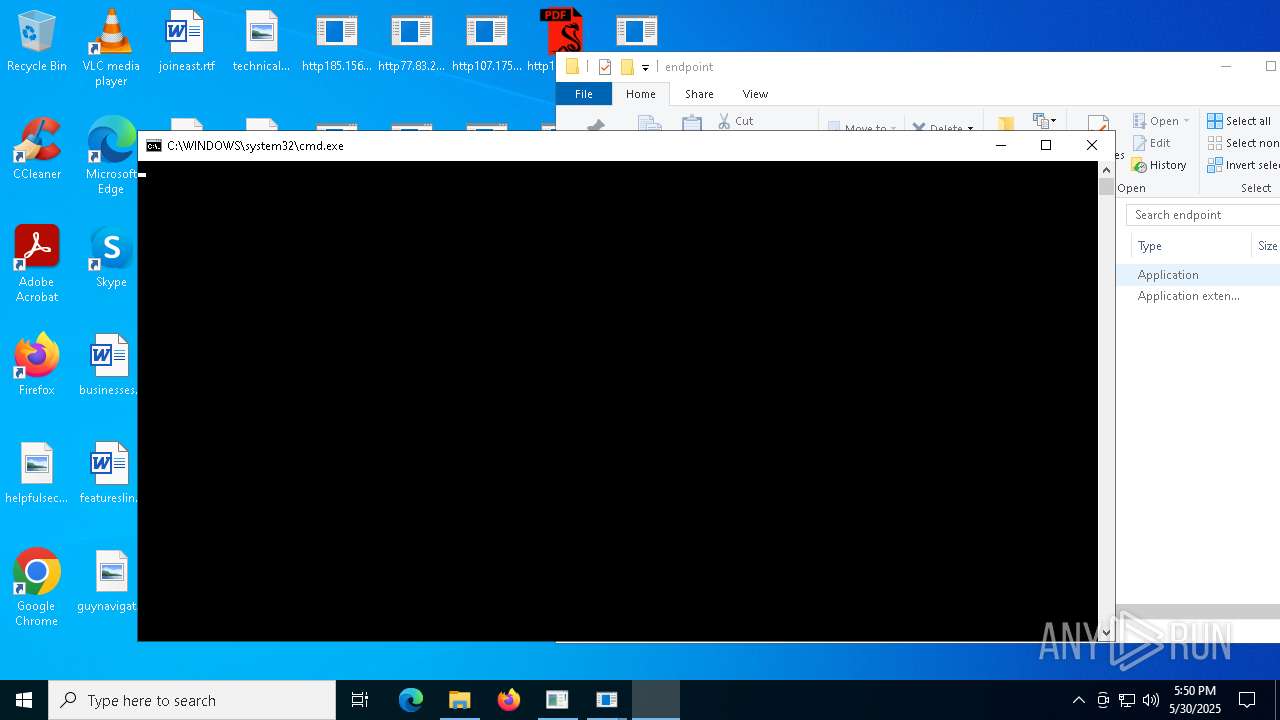Close the cmd.exe window
The image size is (1280, 720).
tap(1092, 146)
